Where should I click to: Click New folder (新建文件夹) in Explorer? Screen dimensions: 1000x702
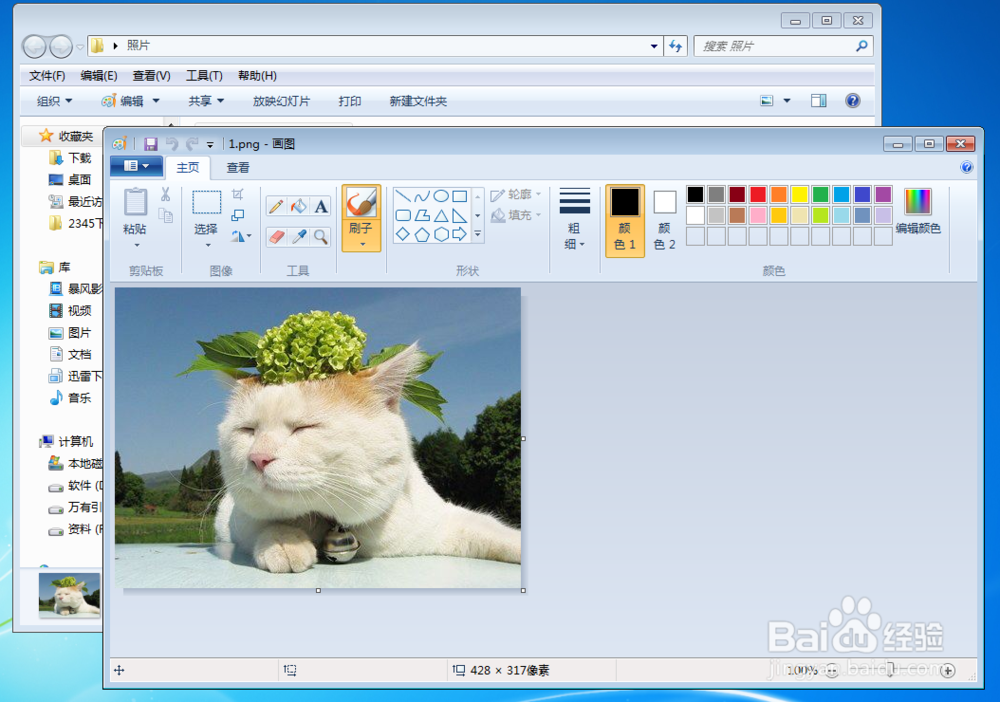418,101
